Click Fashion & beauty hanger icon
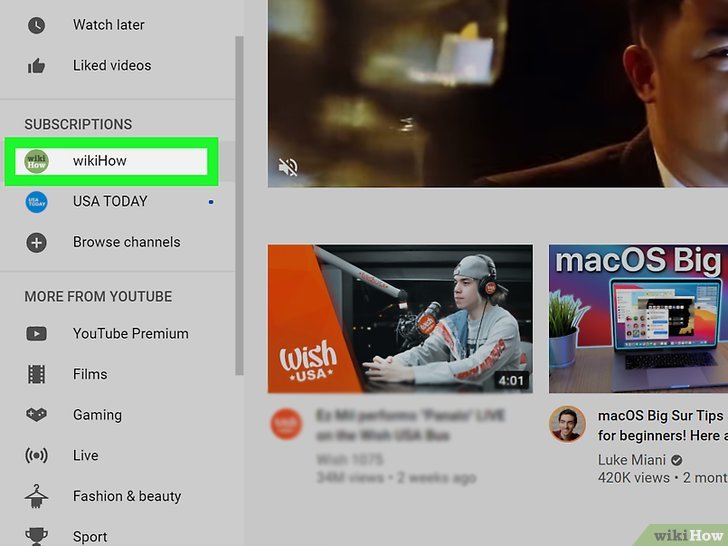This screenshot has height=546, width=728. [36, 496]
